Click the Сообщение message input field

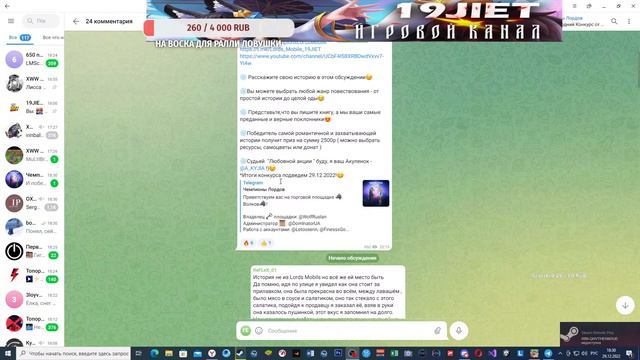pos(348,331)
